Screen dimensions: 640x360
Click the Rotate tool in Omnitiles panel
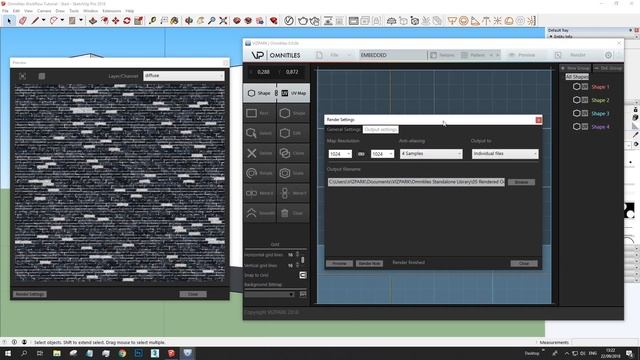coord(260,173)
